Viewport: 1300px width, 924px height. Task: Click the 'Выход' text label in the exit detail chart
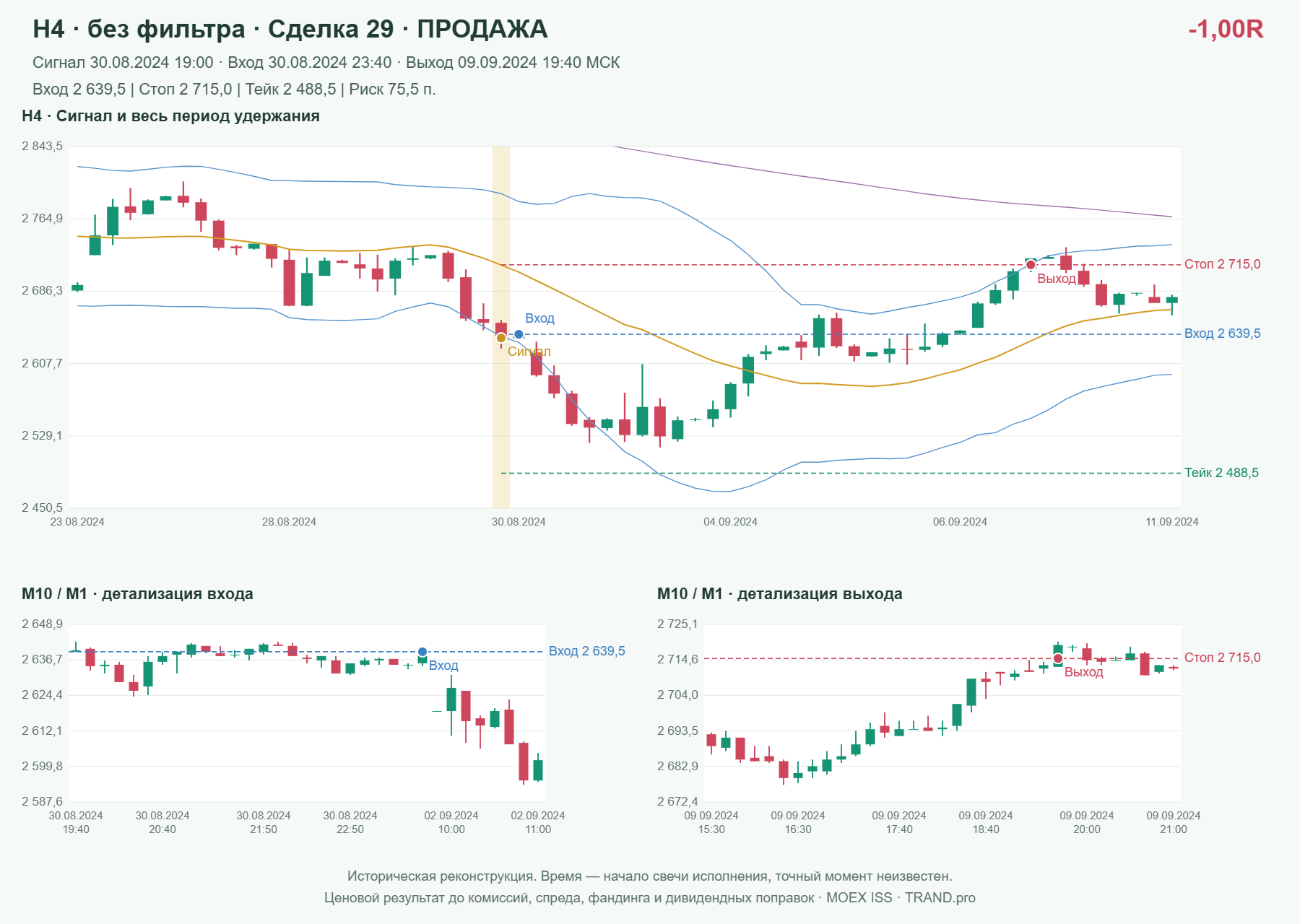coord(1084,672)
